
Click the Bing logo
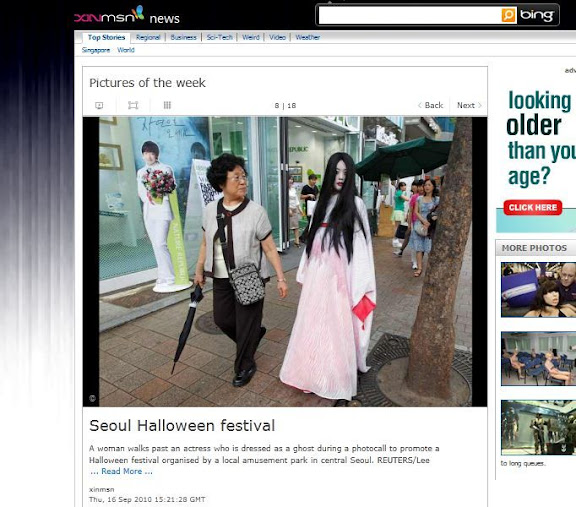pyautogui.click(x=537, y=15)
